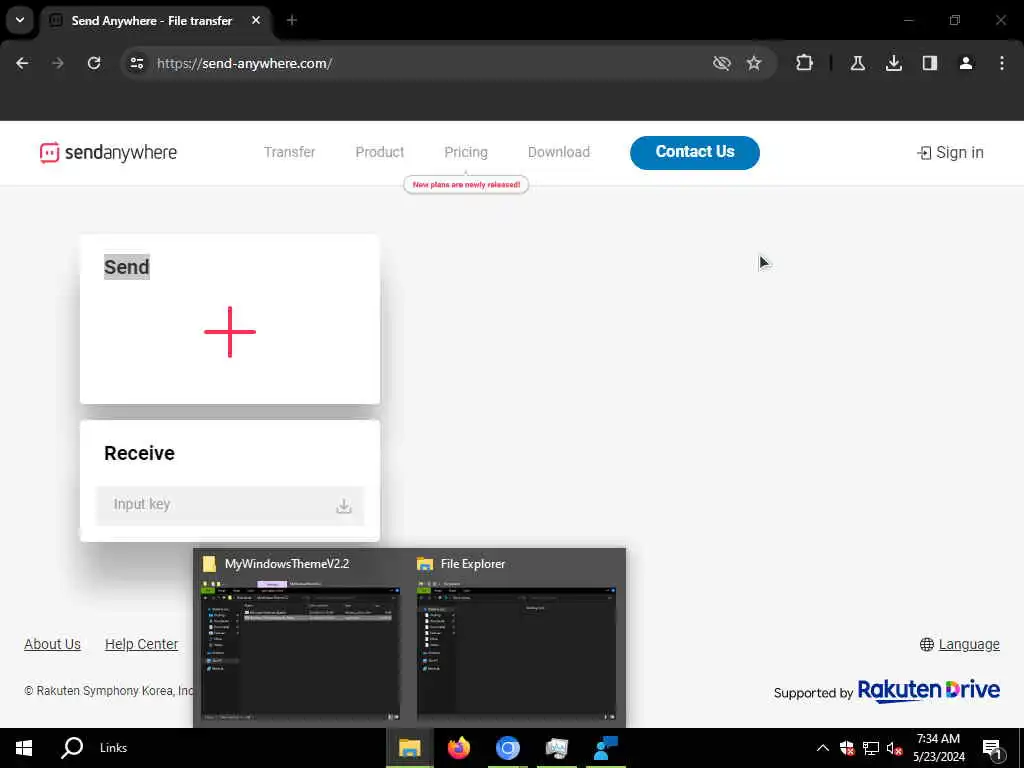The height and width of the screenshot is (768, 1024).
Task: Open the Chrome three-dot menu
Action: (x=1002, y=63)
